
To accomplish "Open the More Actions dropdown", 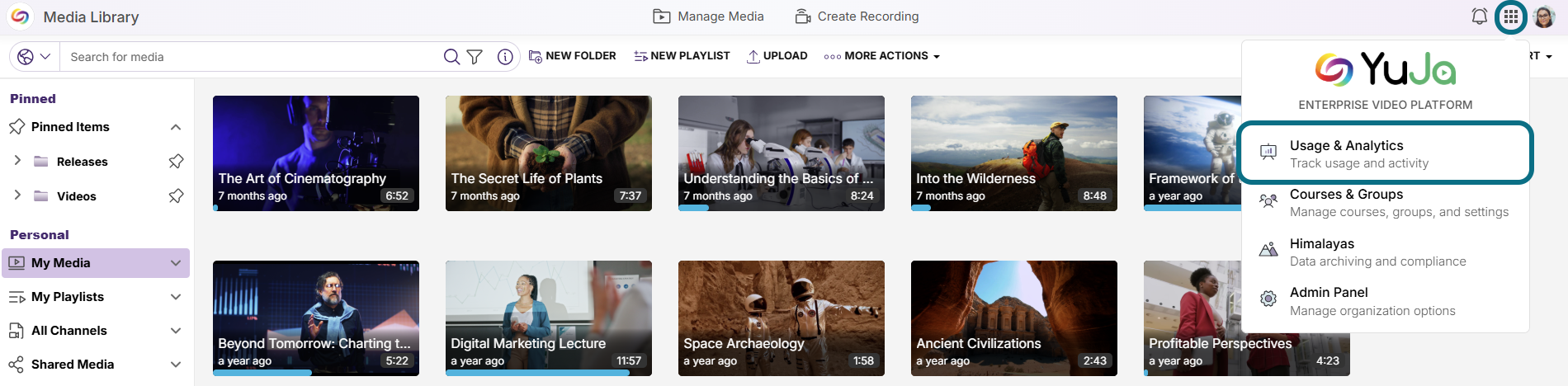I will click(881, 56).
